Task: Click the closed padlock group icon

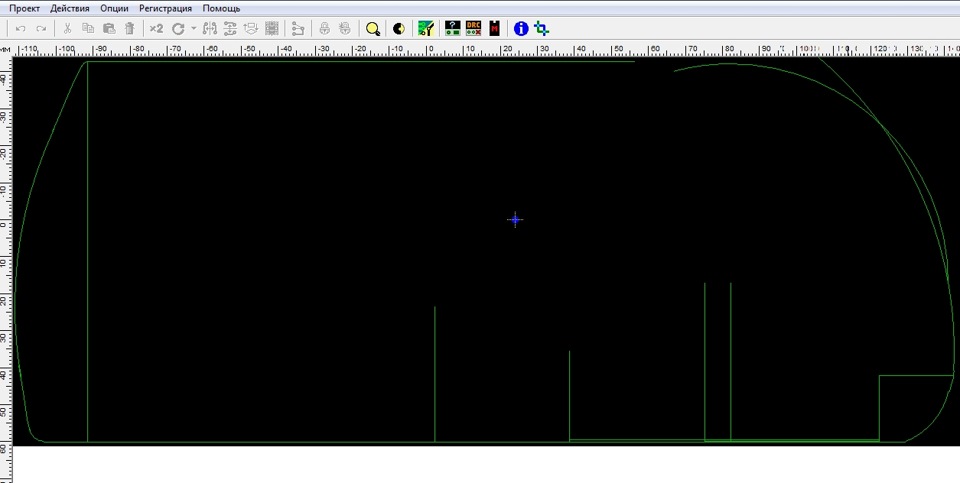Action: pos(324,29)
